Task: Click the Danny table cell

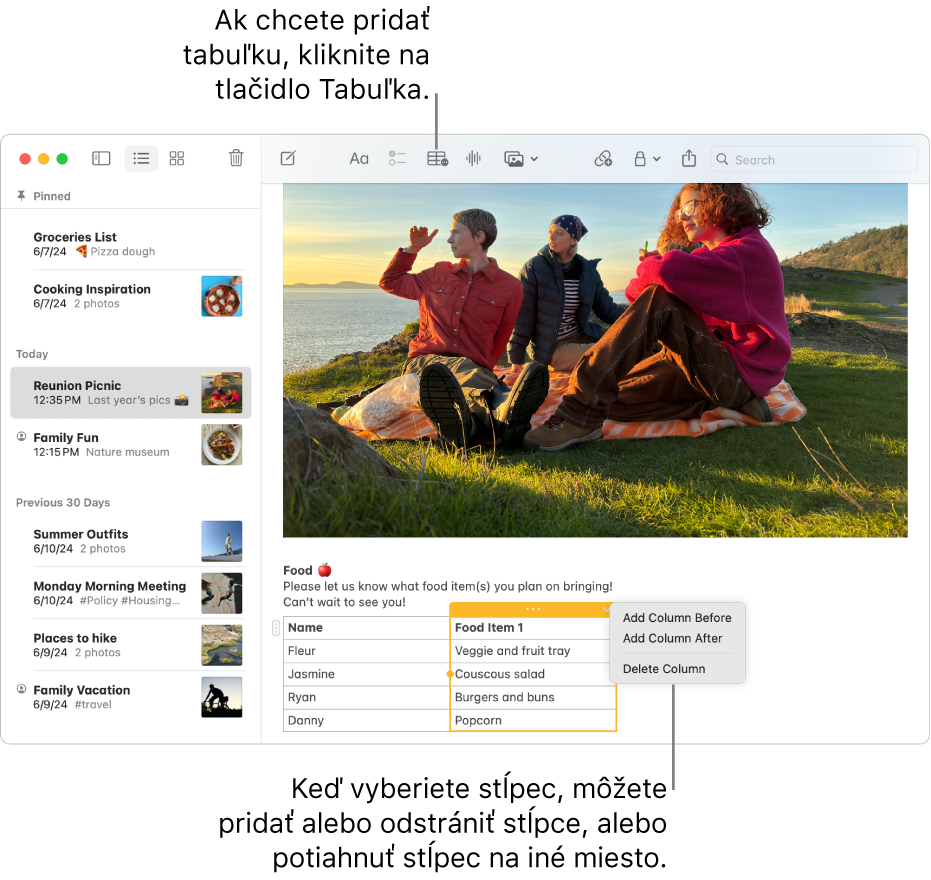Action: click(x=366, y=720)
